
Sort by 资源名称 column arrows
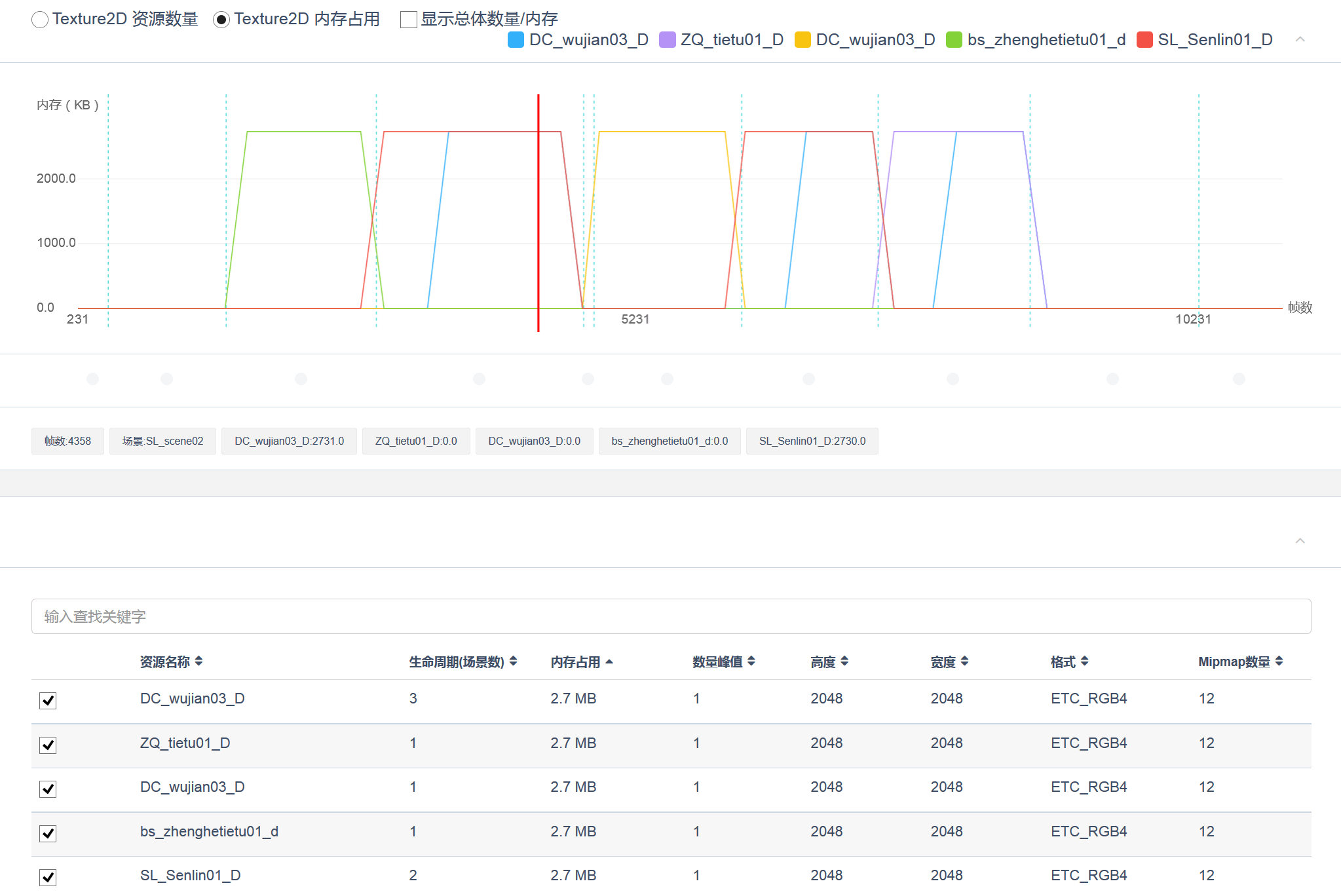click(x=198, y=662)
